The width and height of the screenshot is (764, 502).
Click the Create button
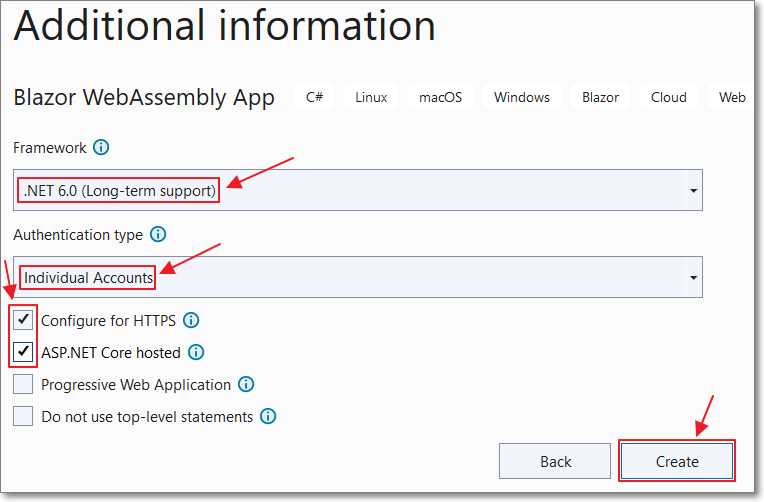pos(677,461)
